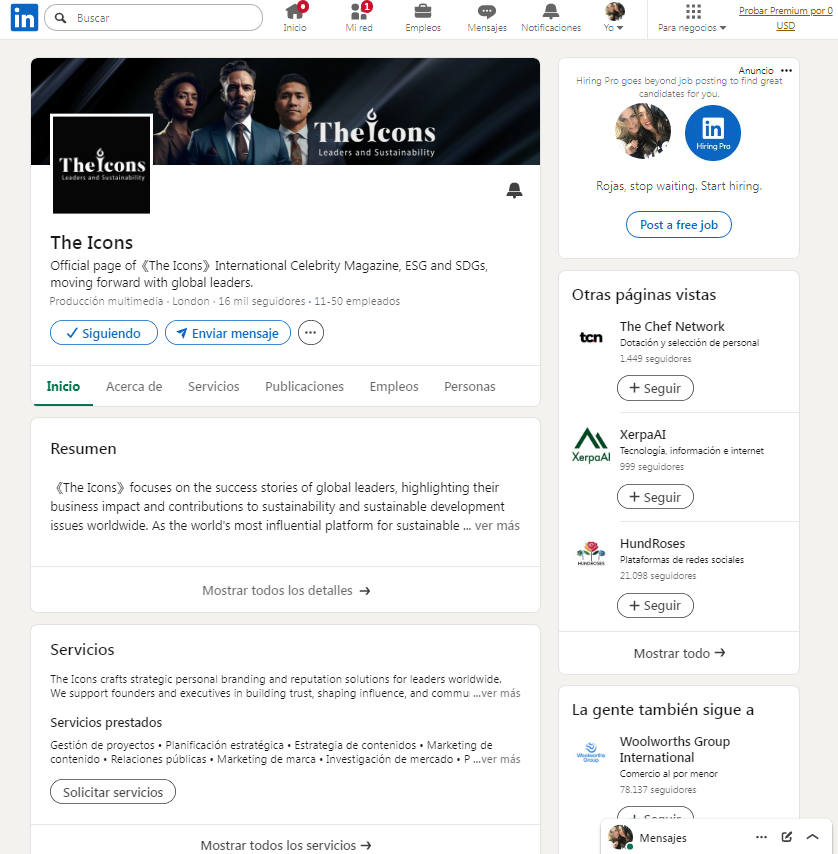Click Solicitar servicios button
Viewport: 838px width, 854px height.
(113, 792)
